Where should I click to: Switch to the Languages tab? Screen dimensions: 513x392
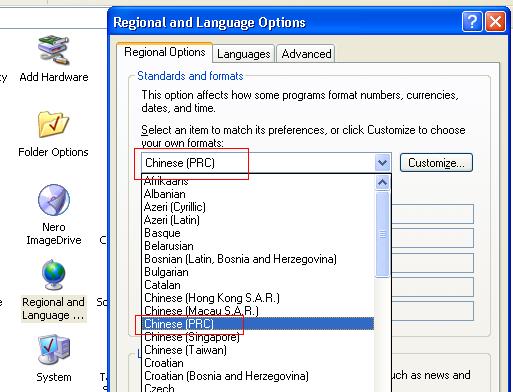tap(243, 54)
